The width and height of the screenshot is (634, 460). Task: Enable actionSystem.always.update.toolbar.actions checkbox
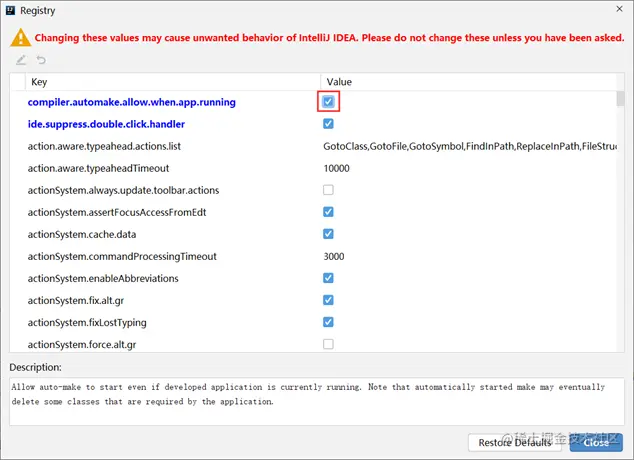[328, 190]
